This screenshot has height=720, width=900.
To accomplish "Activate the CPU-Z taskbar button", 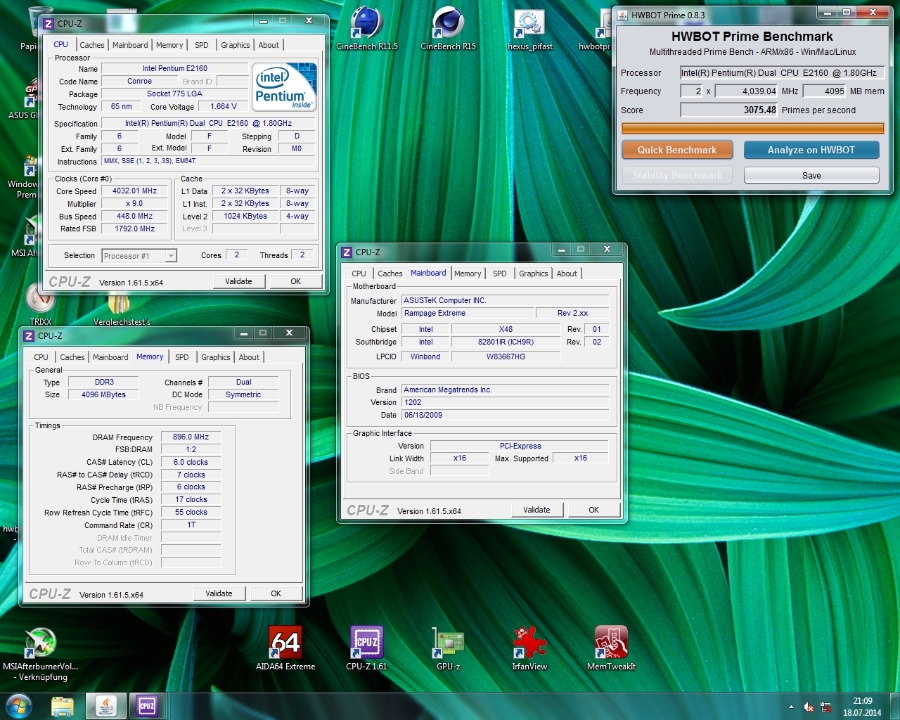I will pos(147,706).
